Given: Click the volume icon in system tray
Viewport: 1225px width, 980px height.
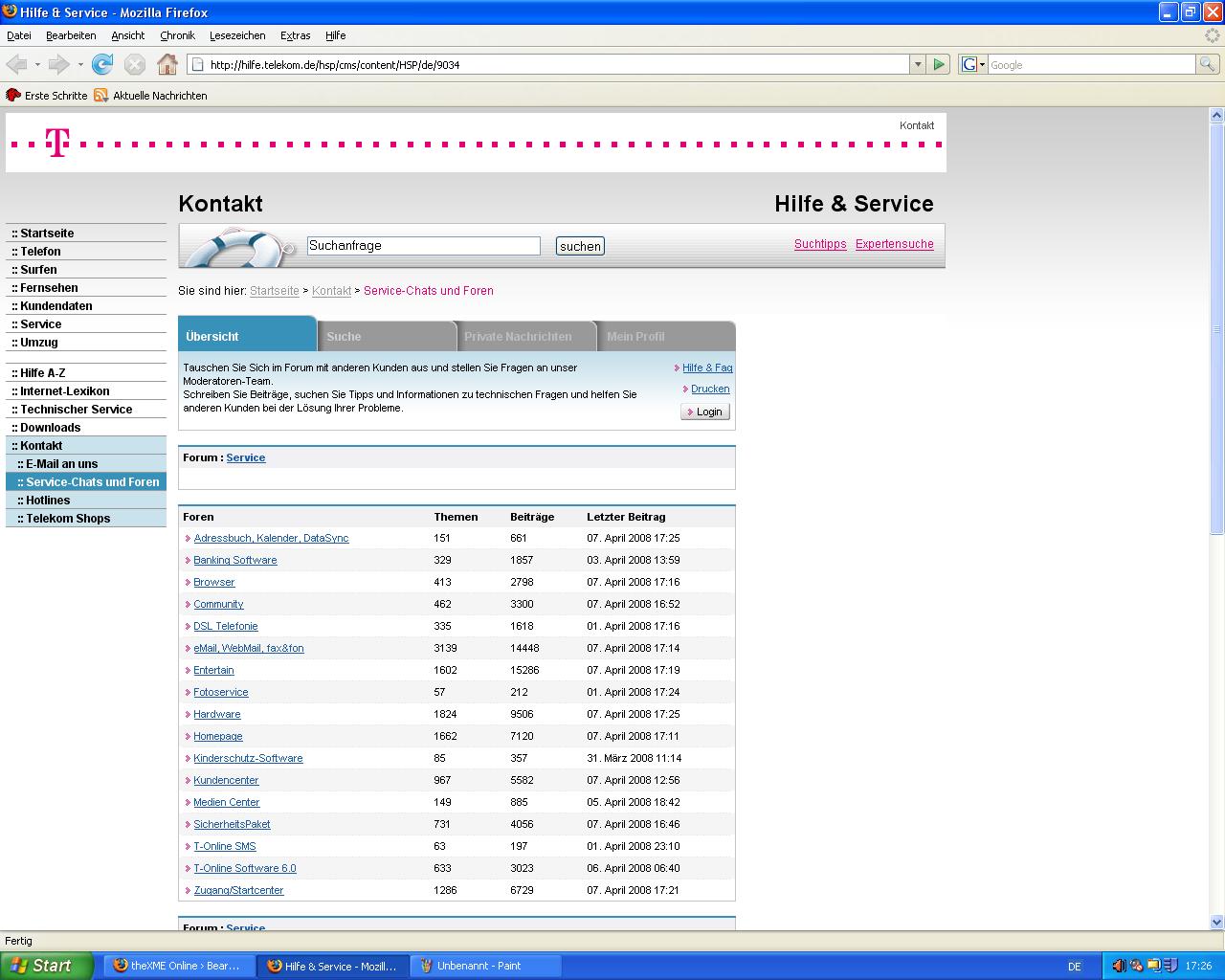Looking at the screenshot, I should 1119,966.
